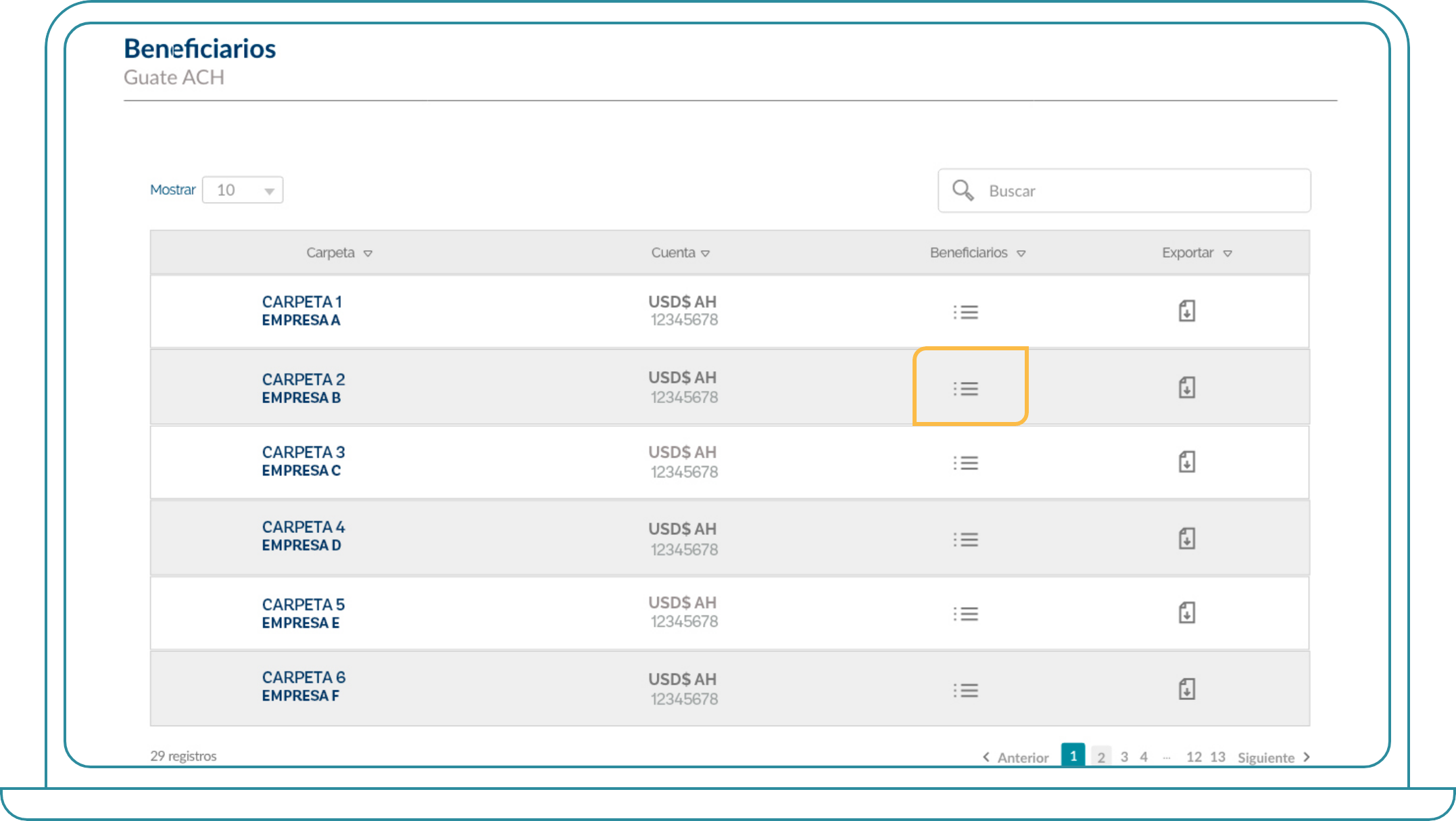Jump to pagination page 3
The image size is (1456, 821).
pos(1124,757)
